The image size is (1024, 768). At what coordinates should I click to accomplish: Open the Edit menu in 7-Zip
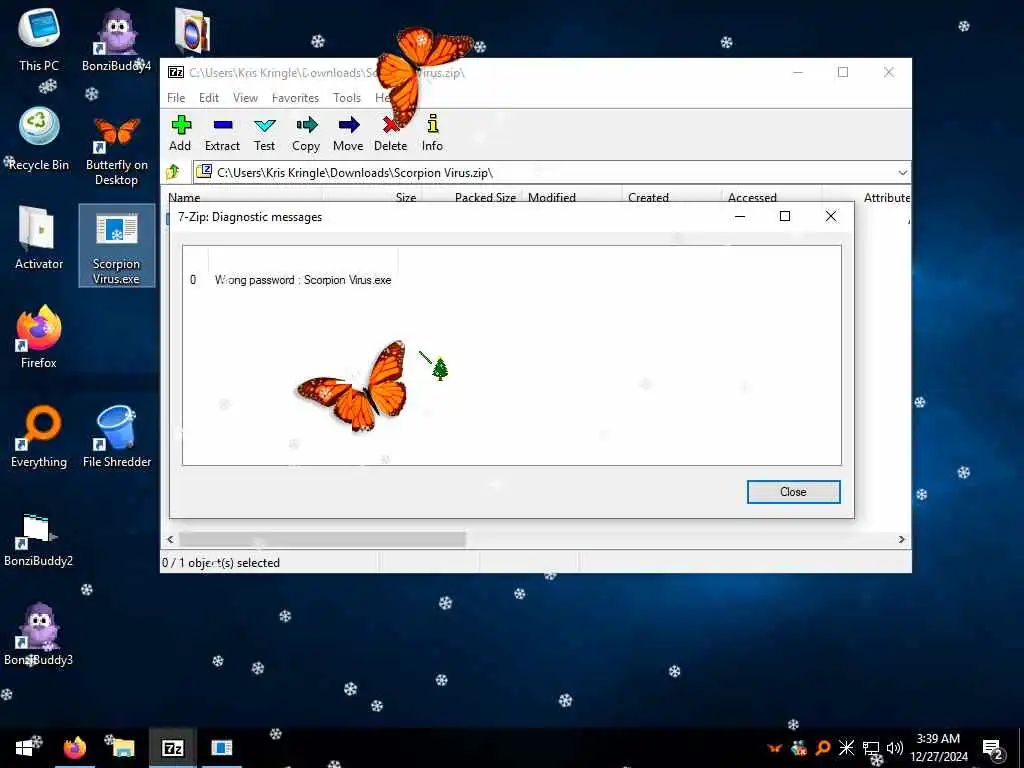(x=209, y=97)
